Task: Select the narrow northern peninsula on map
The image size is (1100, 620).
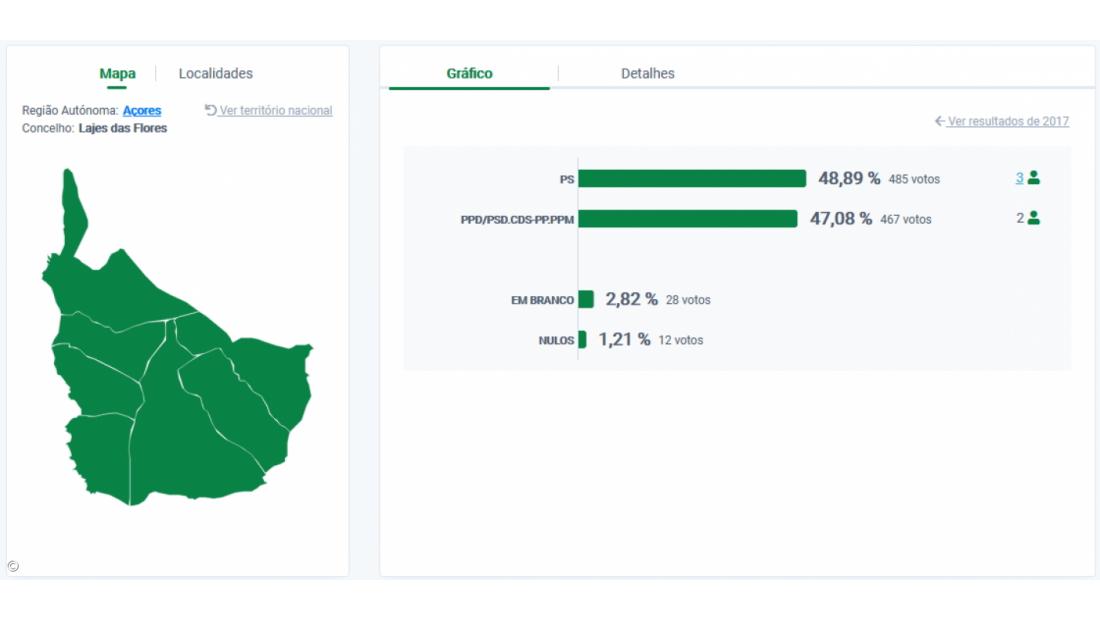Action: [72, 208]
